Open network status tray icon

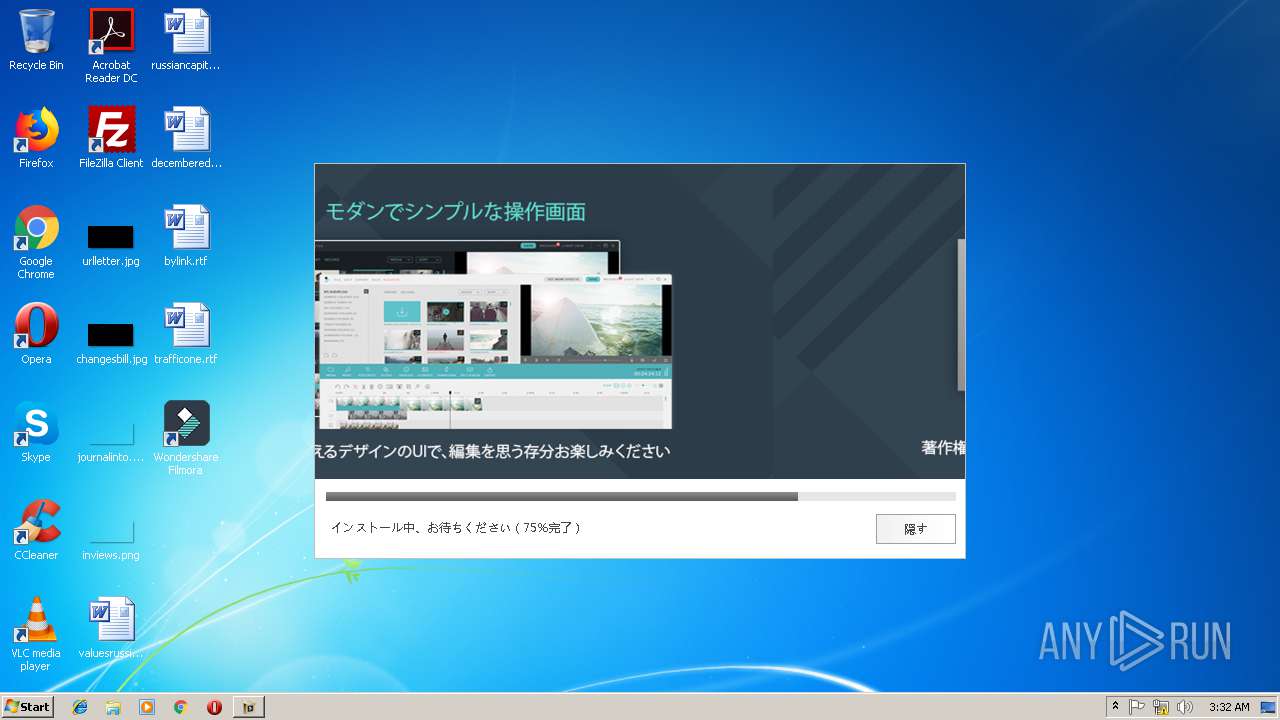pos(1161,707)
